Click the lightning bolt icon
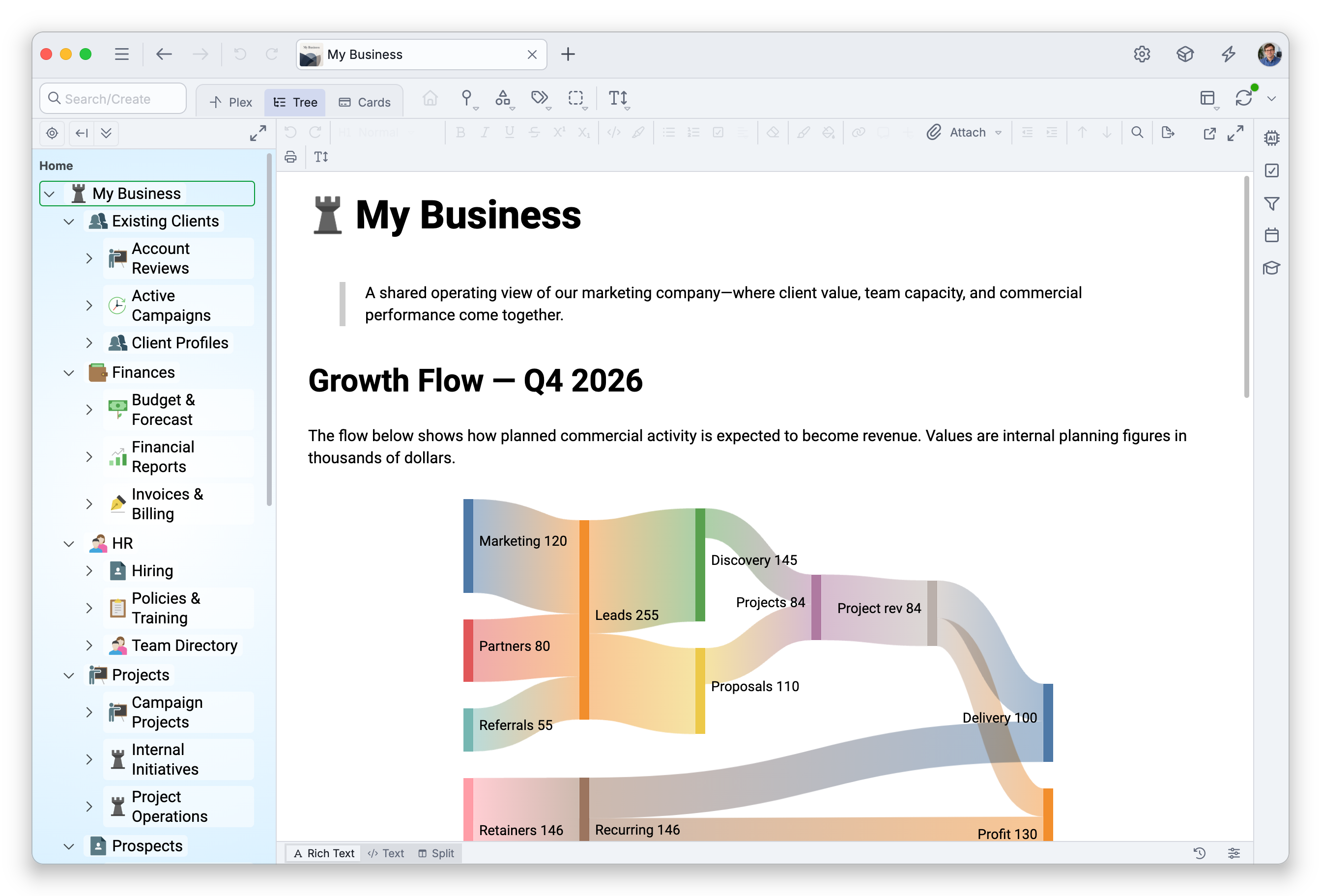Screen dimensions: 1321x896 pos(1228,54)
